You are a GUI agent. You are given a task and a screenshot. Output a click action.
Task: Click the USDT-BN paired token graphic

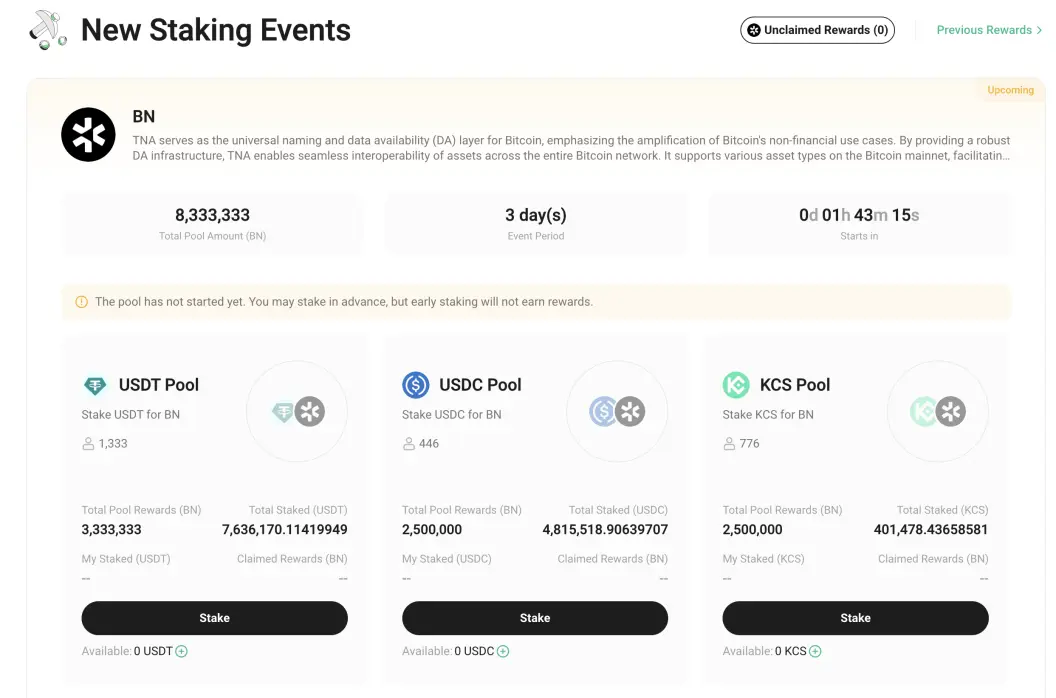click(298, 411)
